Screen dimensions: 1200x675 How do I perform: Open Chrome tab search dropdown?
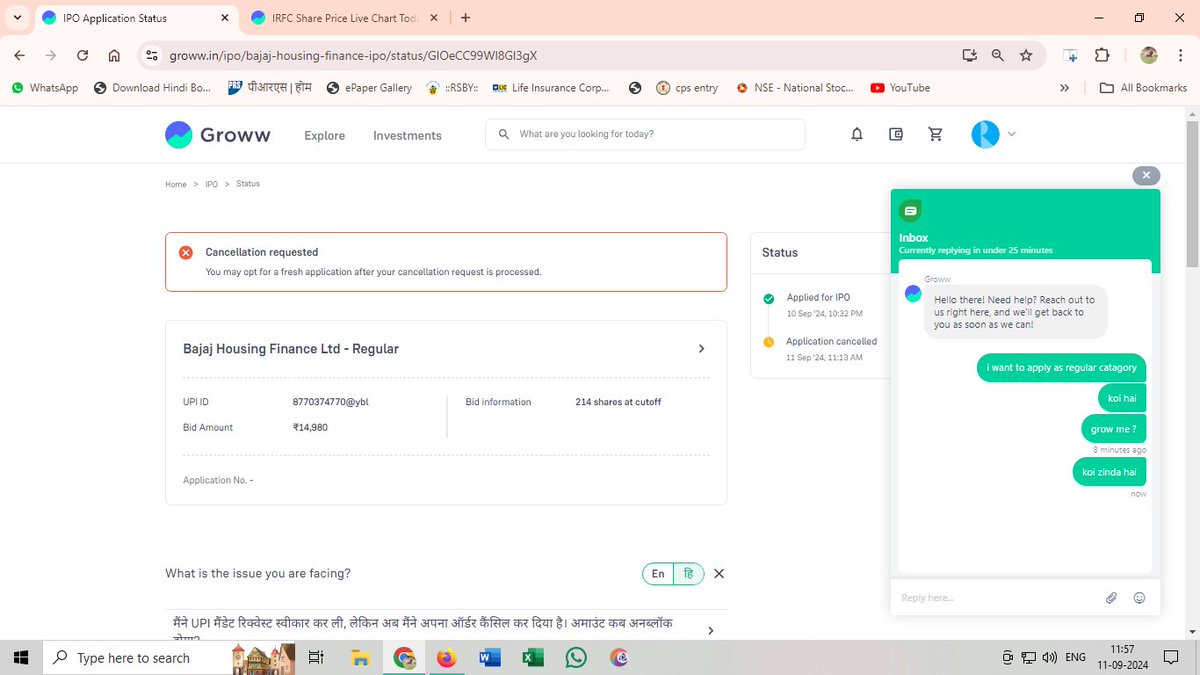coord(18,18)
